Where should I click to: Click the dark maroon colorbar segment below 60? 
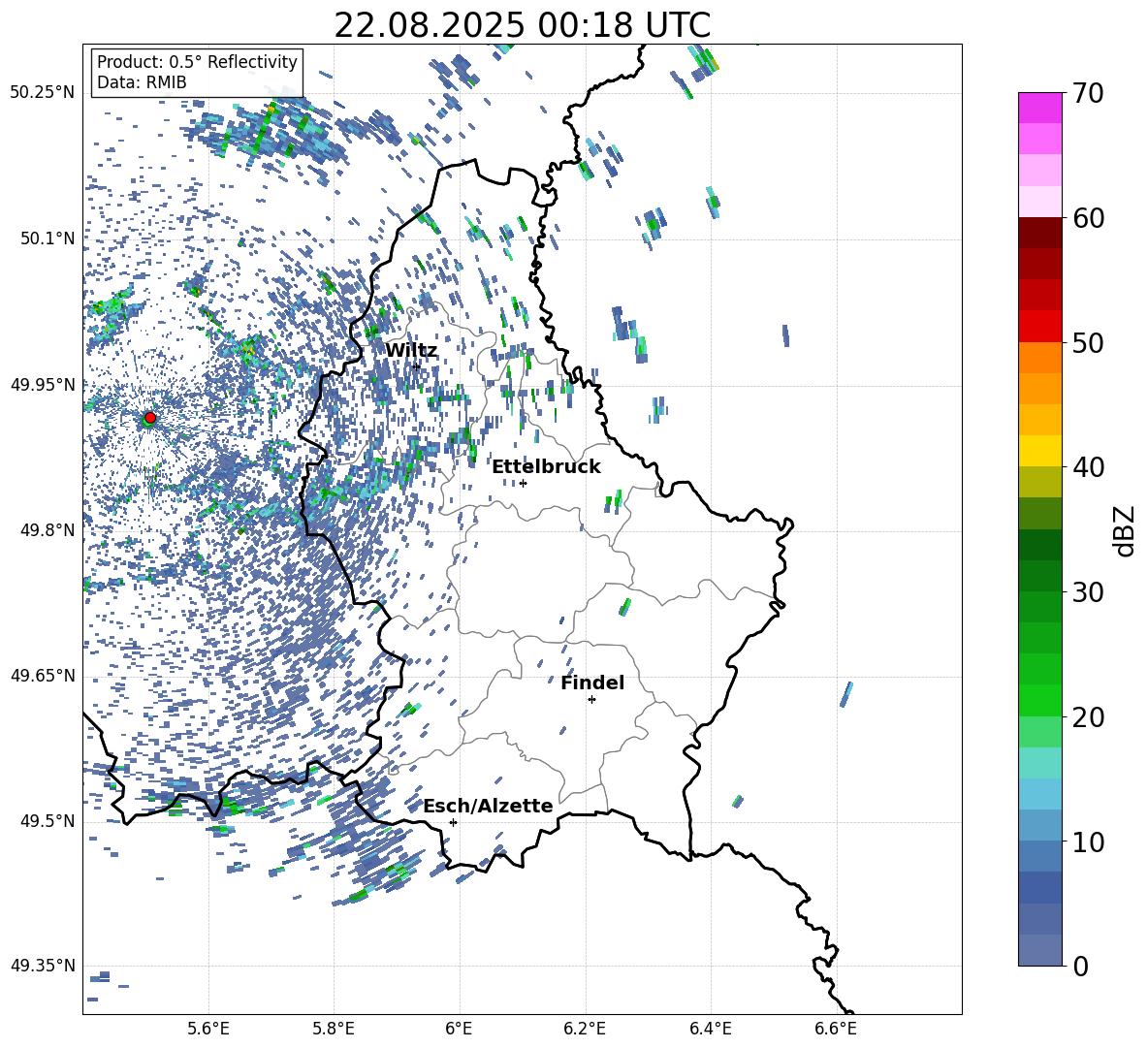click(x=1039, y=234)
